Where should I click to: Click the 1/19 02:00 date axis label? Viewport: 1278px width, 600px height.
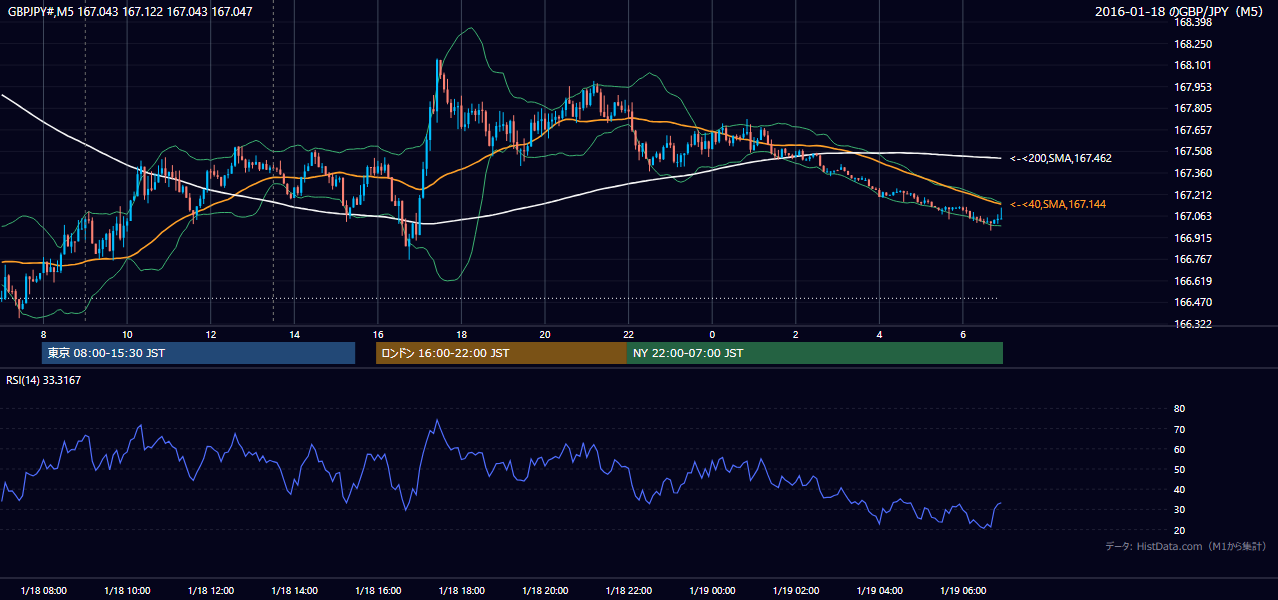coord(796,591)
